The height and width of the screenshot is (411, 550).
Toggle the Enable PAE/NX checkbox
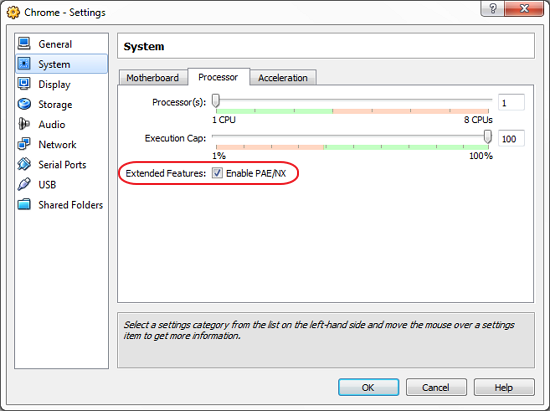[x=217, y=173]
